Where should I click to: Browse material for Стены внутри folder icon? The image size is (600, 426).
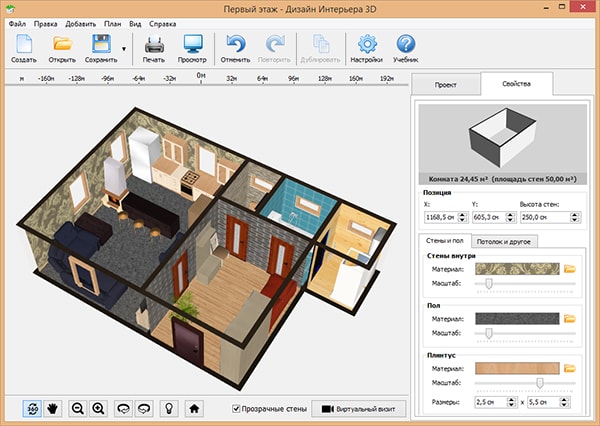[570, 269]
